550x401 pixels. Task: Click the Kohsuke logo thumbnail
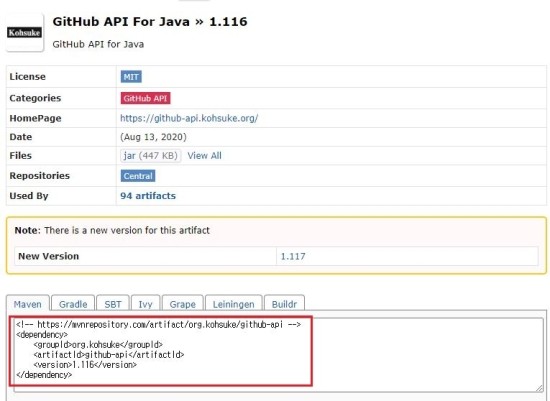click(x=25, y=33)
